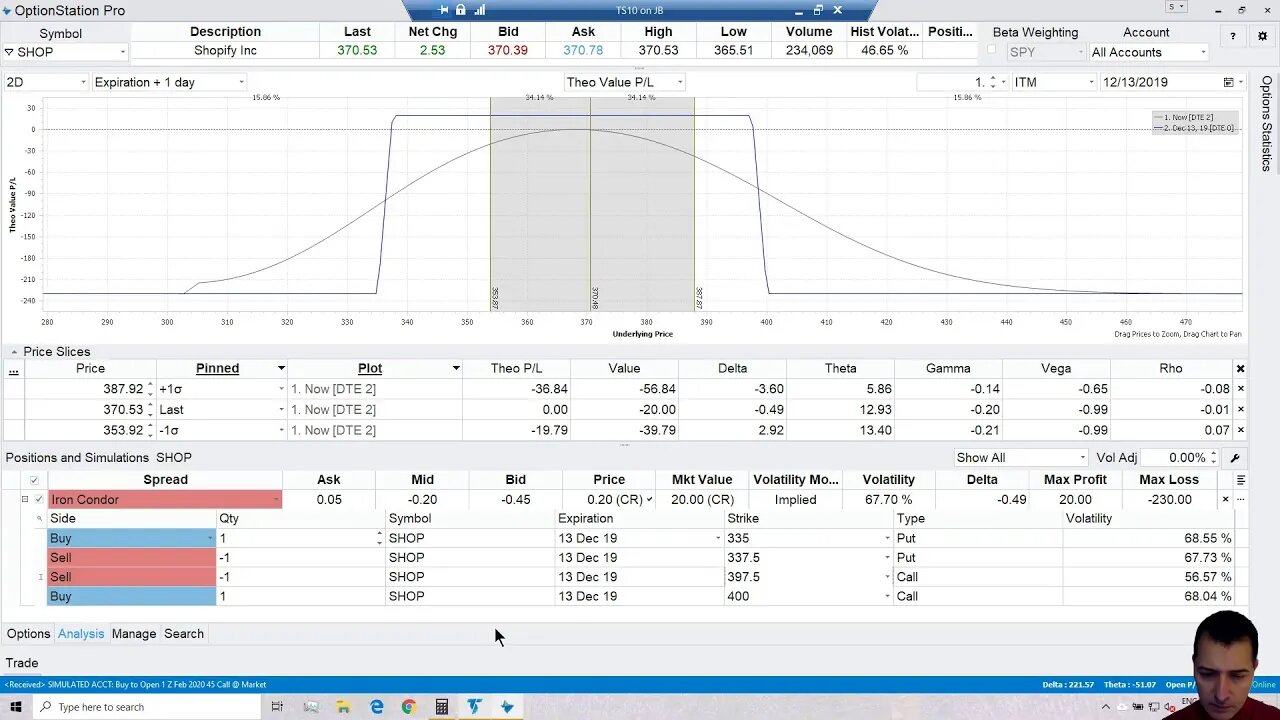1280x720 pixels.
Task: Adjust the 387.92 price slice stepper
Action: (150, 389)
